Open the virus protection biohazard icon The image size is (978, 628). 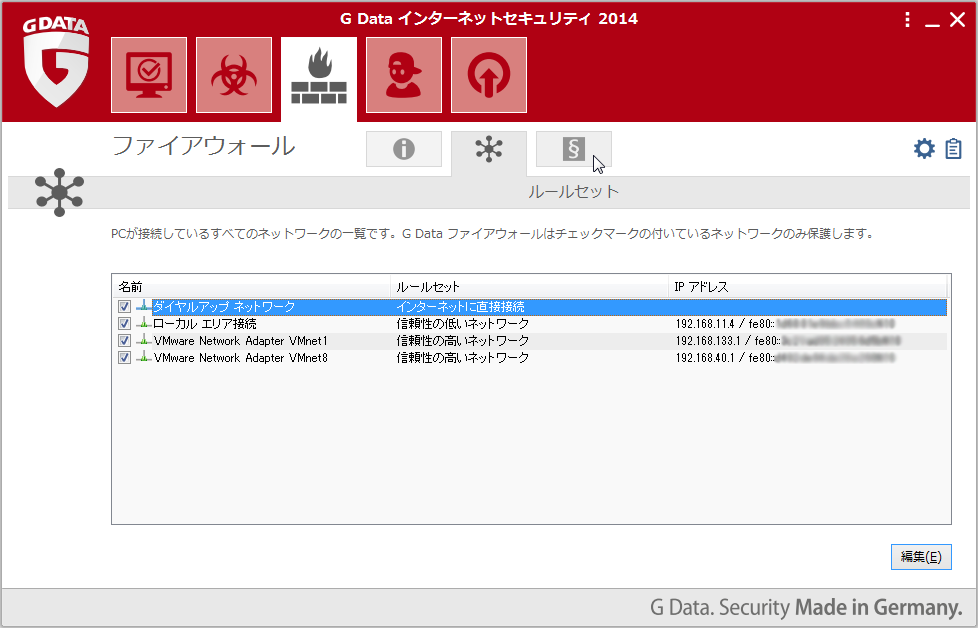coord(234,76)
